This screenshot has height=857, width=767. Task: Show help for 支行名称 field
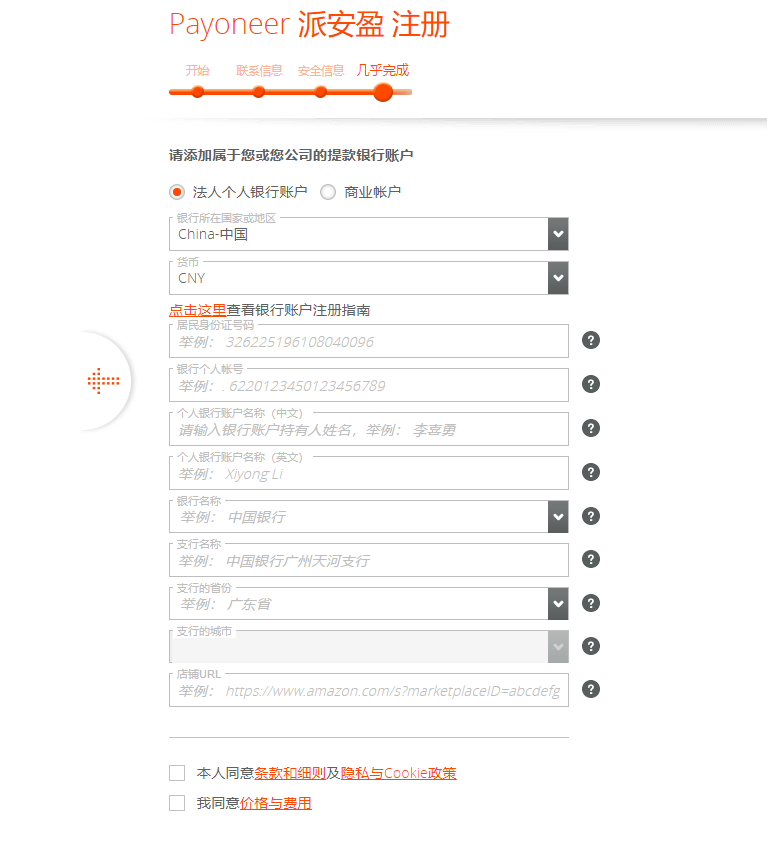tap(591, 559)
